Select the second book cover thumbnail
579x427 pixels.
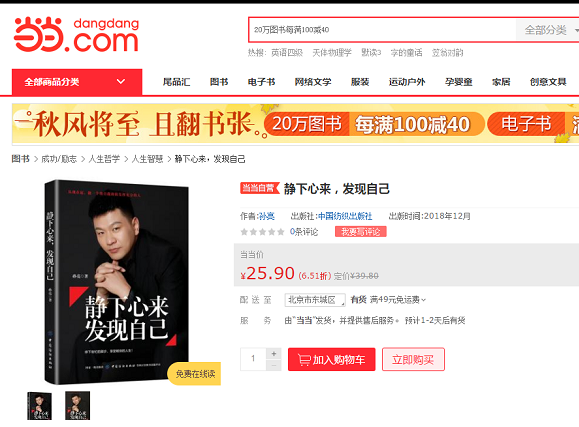pos(78,406)
